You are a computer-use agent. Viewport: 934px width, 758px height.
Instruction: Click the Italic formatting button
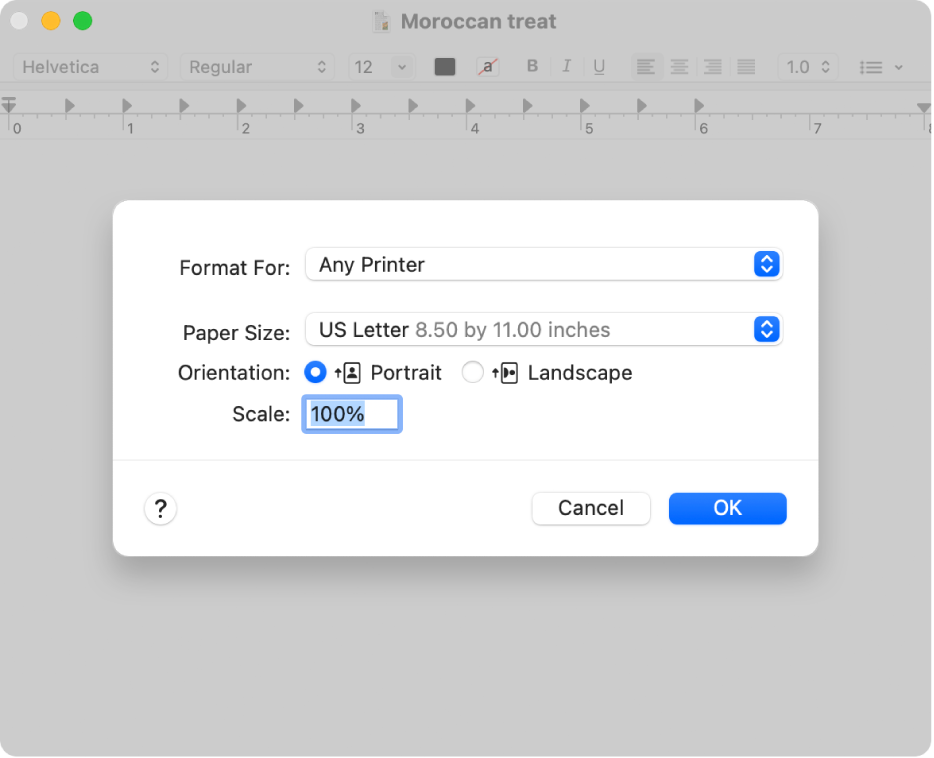click(566, 67)
